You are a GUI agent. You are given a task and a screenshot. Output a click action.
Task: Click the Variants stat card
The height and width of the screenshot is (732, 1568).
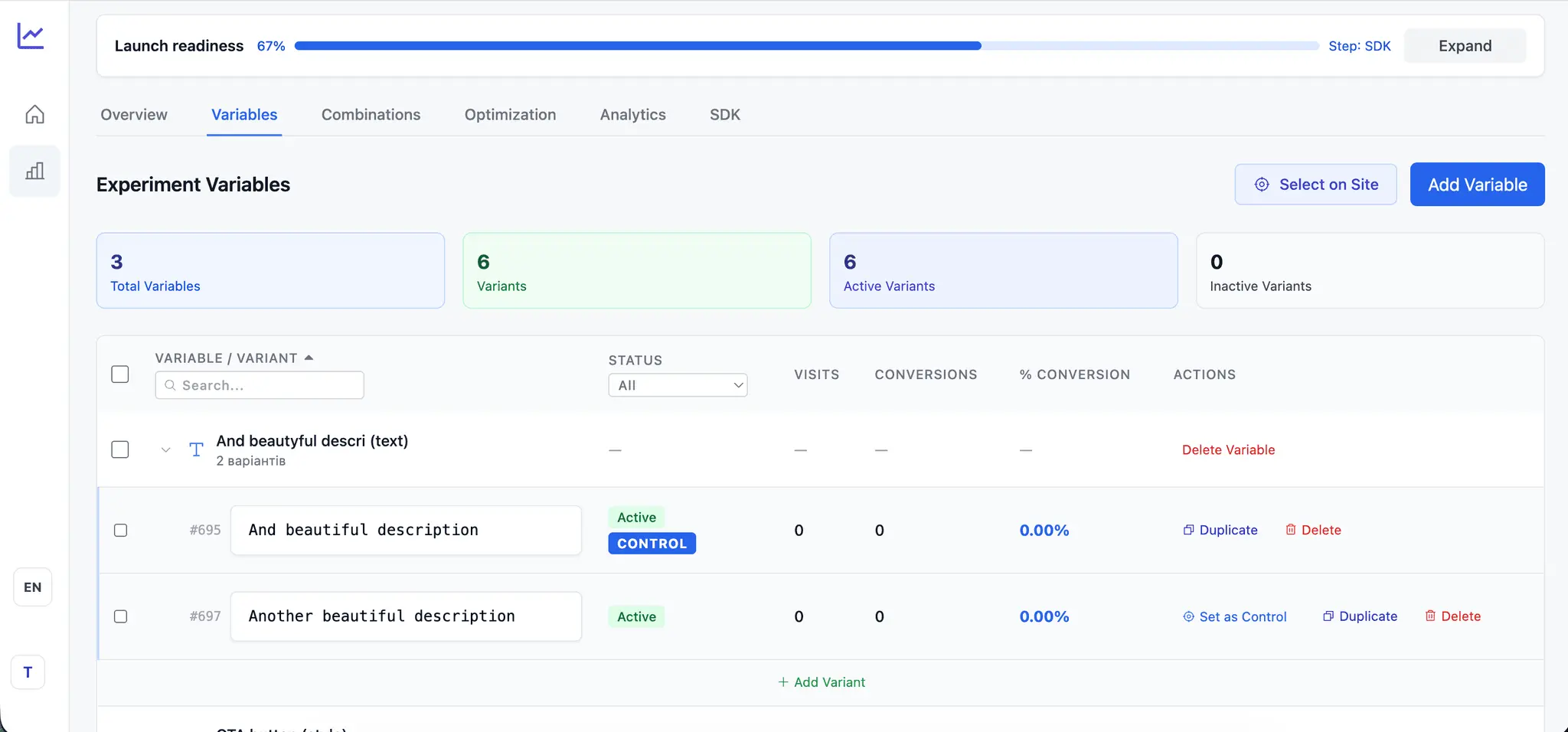637,270
